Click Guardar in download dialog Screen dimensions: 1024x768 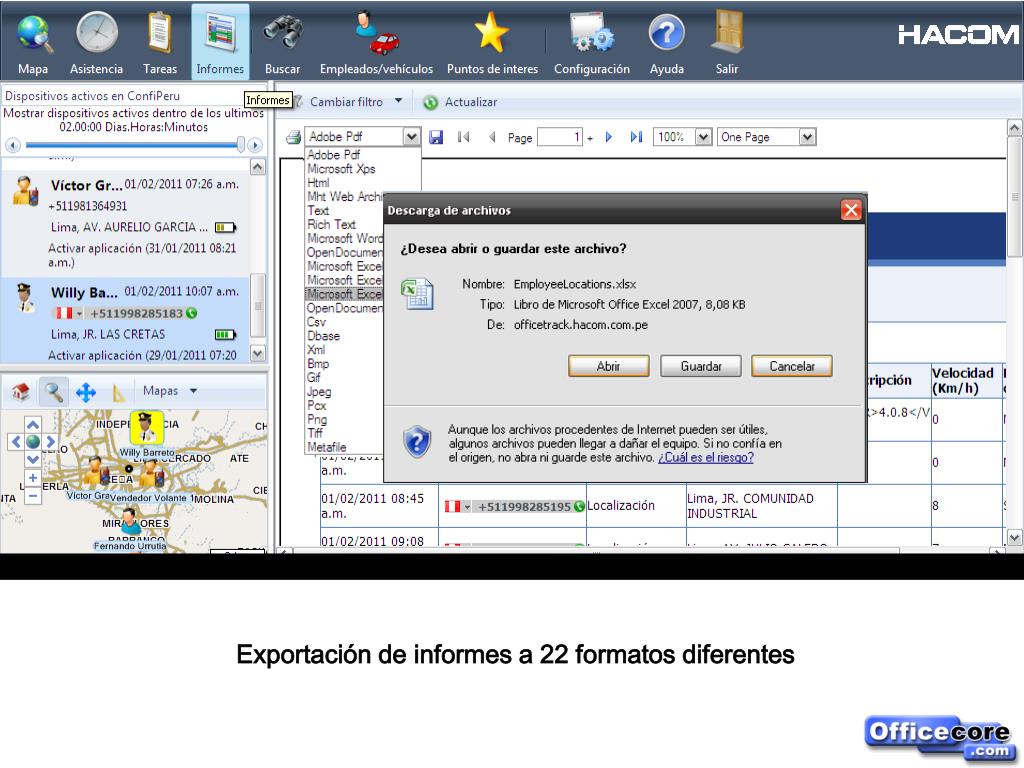pos(701,366)
